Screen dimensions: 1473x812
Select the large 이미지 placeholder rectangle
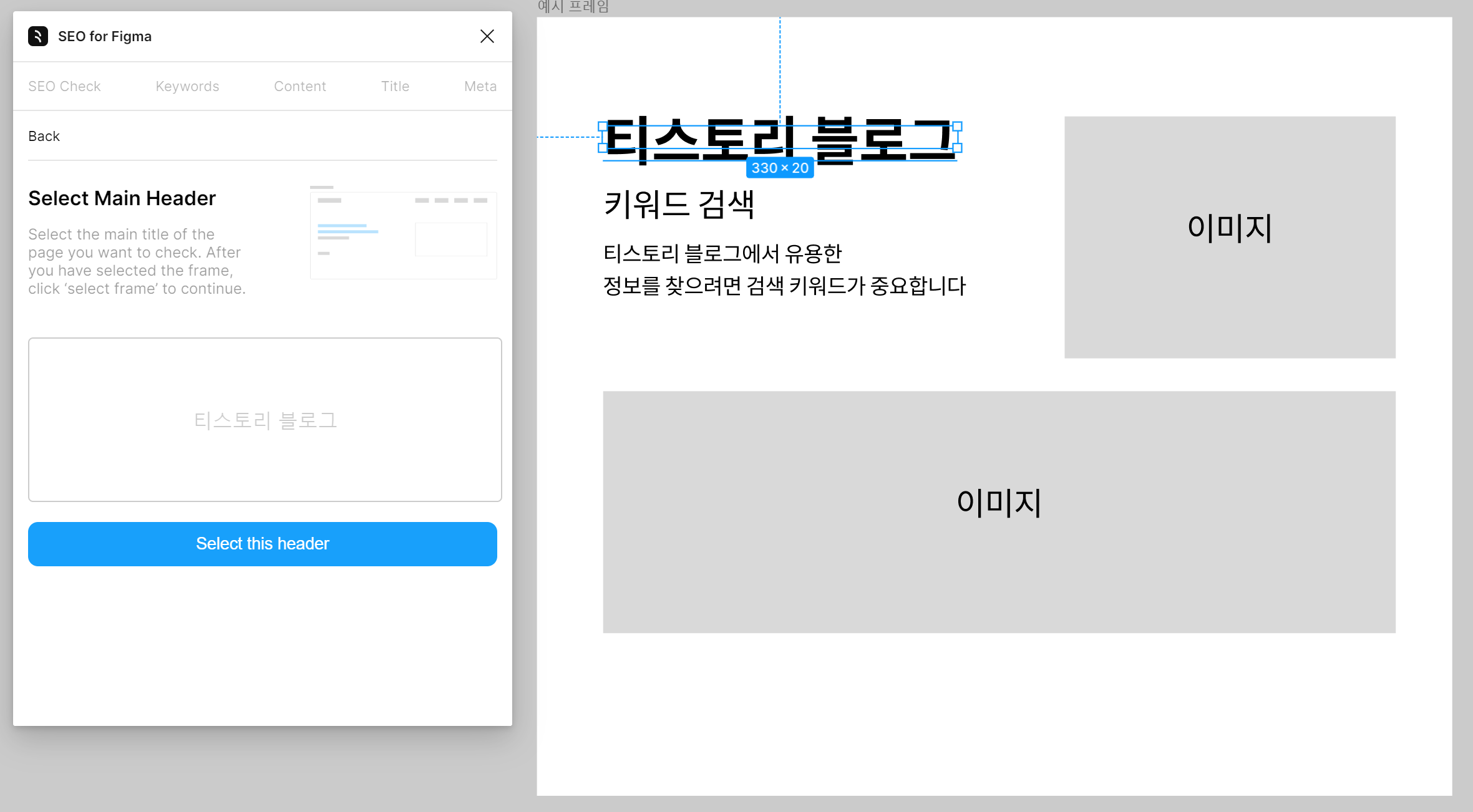[998, 511]
